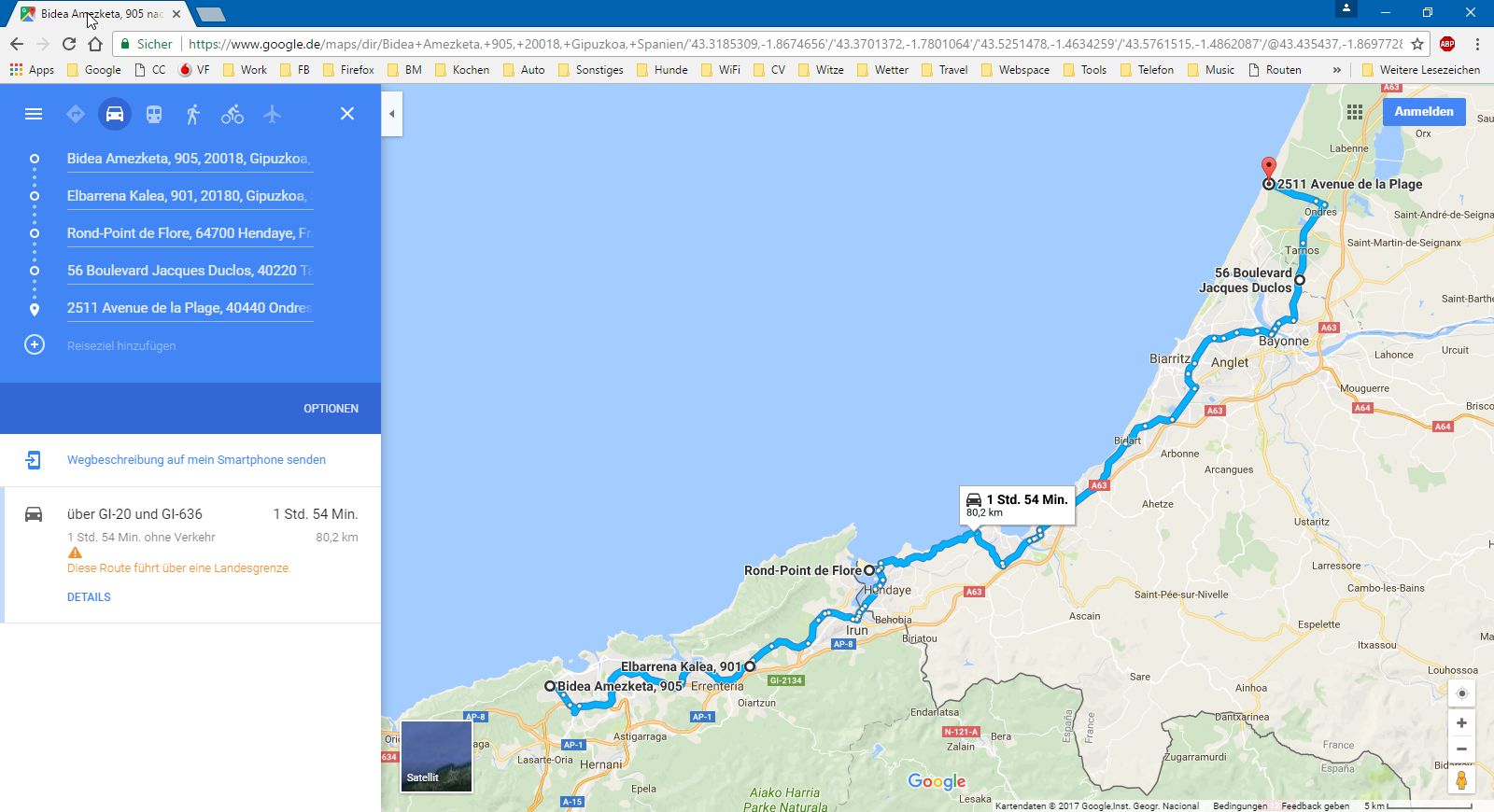Open the OPTIONEN route options

(331, 409)
